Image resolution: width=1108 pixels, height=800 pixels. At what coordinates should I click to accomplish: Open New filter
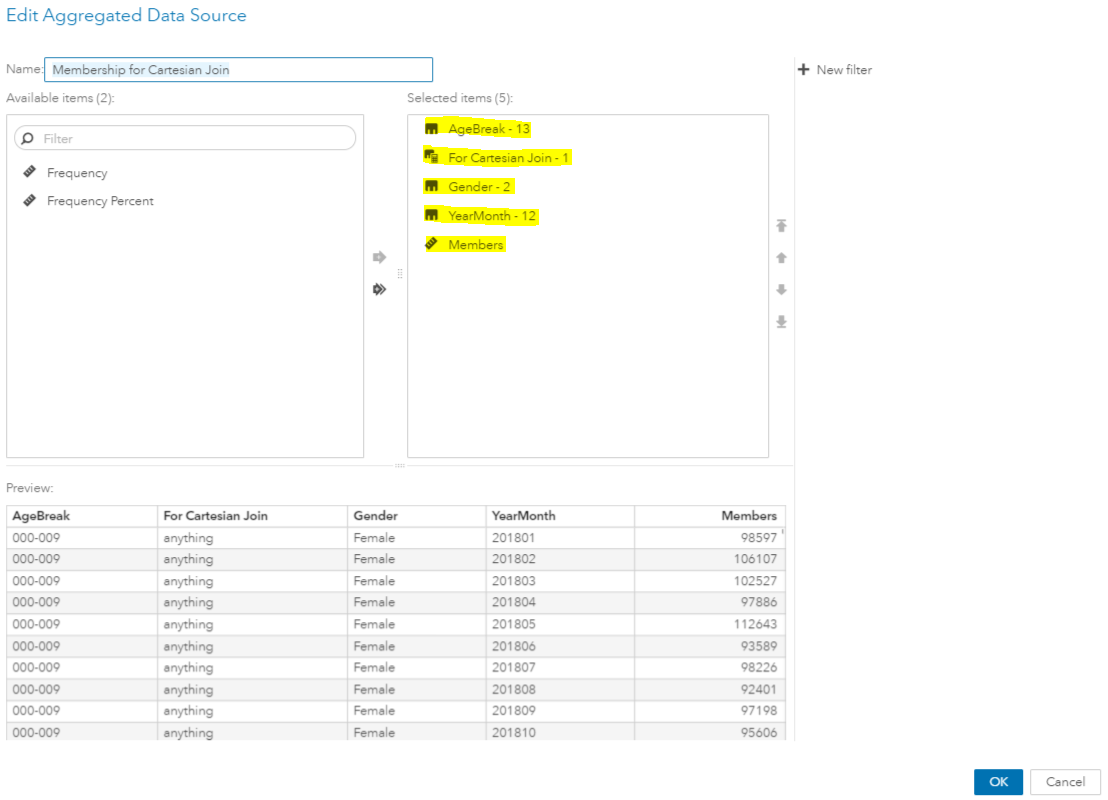[843, 69]
